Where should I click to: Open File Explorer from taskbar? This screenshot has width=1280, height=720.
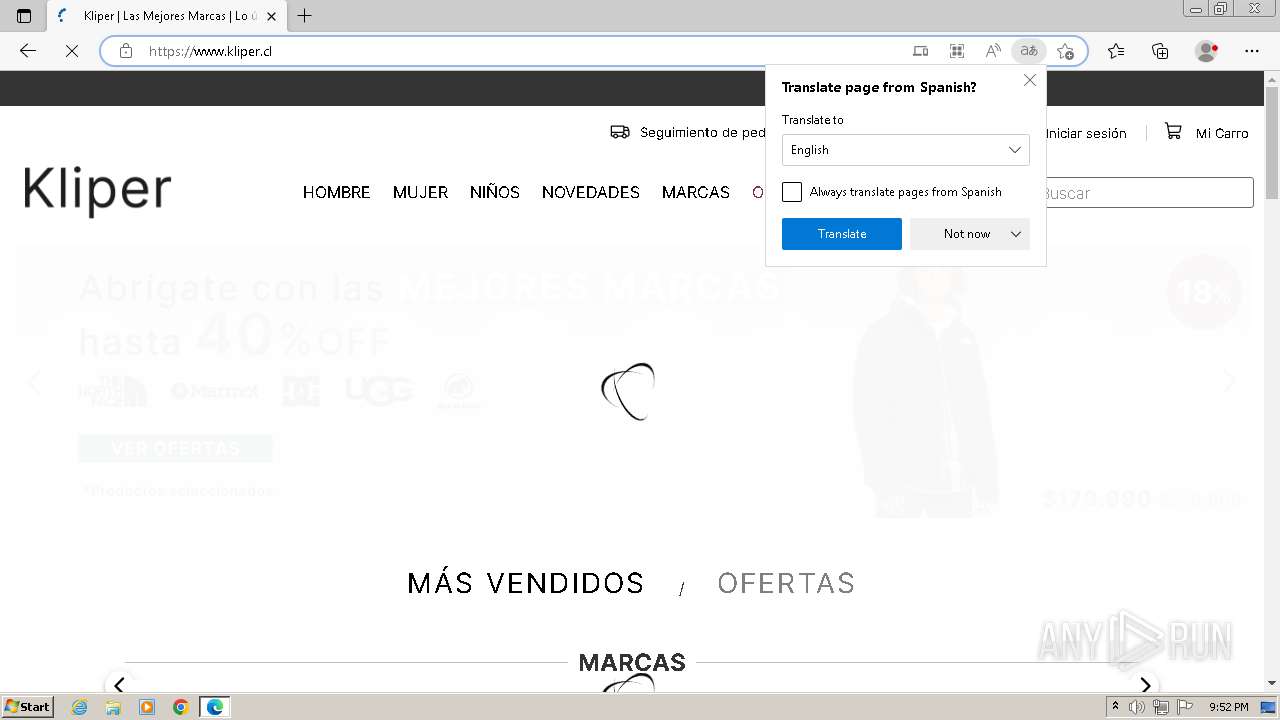(x=113, y=707)
